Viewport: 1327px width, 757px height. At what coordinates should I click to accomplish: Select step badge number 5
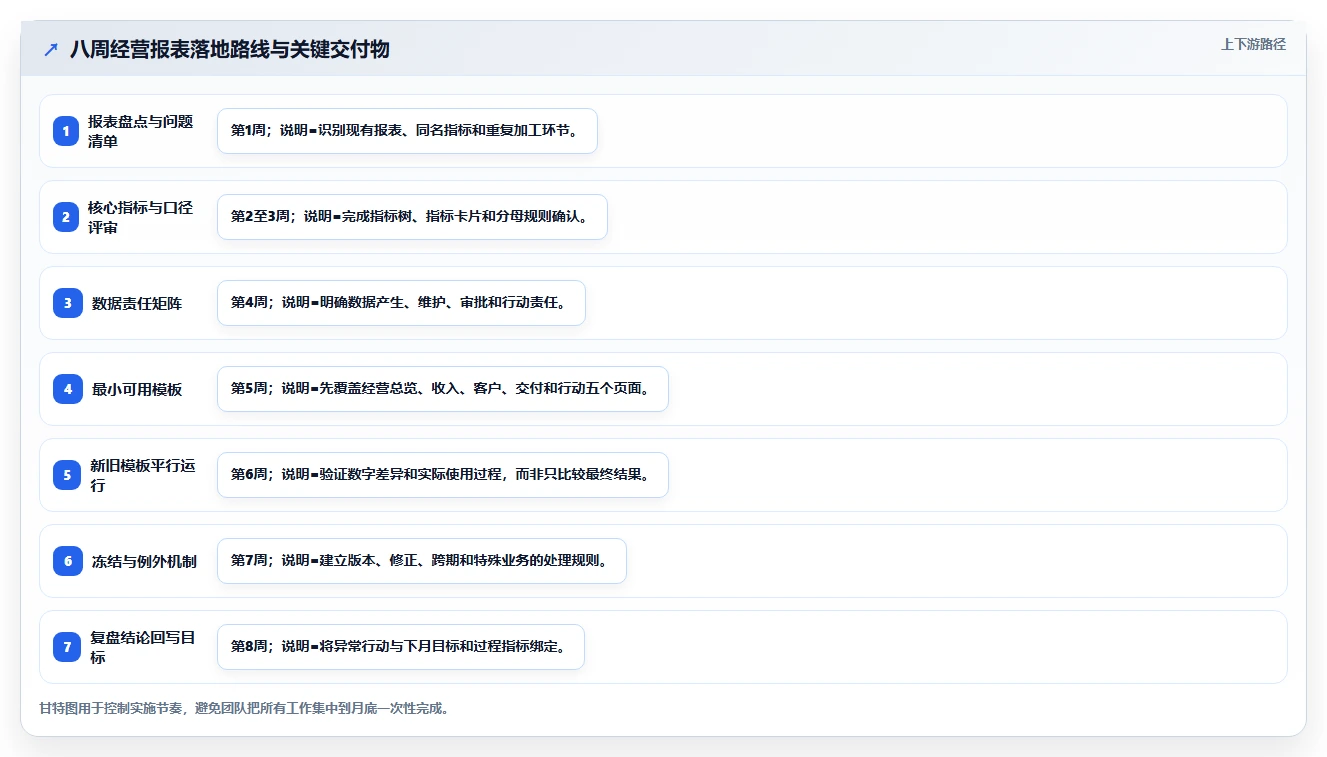pyautogui.click(x=66, y=475)
